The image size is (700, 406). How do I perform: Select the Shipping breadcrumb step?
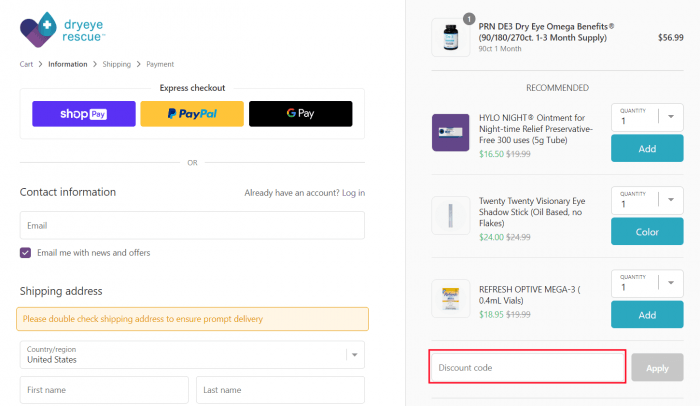point(117,64)
